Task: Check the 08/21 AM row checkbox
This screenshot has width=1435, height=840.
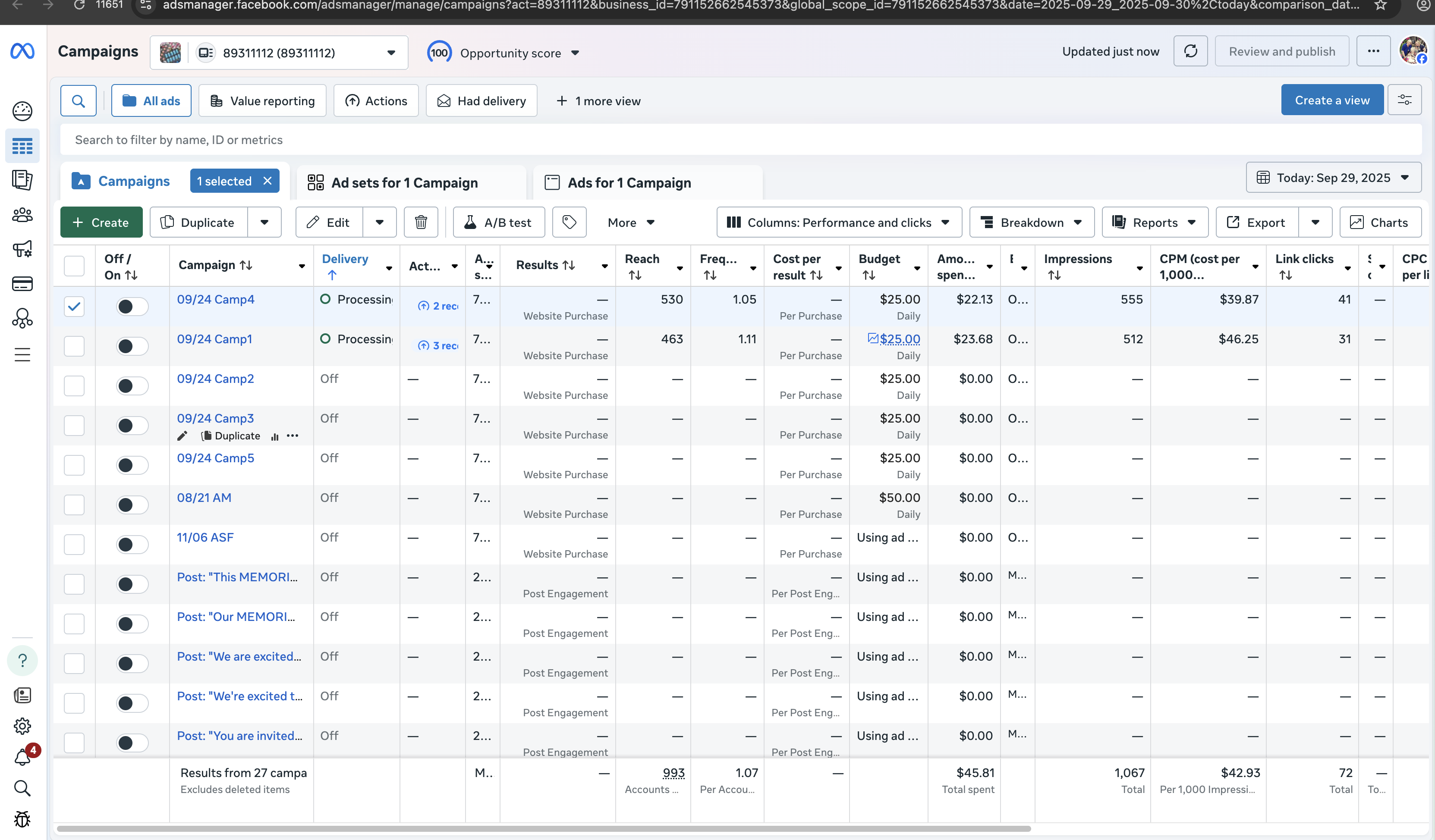Action: point(74,505)
